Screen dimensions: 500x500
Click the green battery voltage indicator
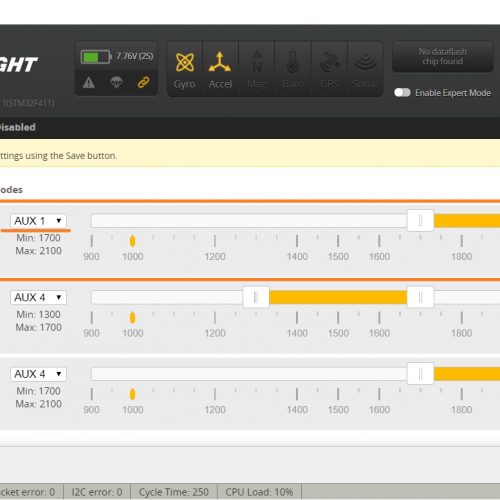96,57
